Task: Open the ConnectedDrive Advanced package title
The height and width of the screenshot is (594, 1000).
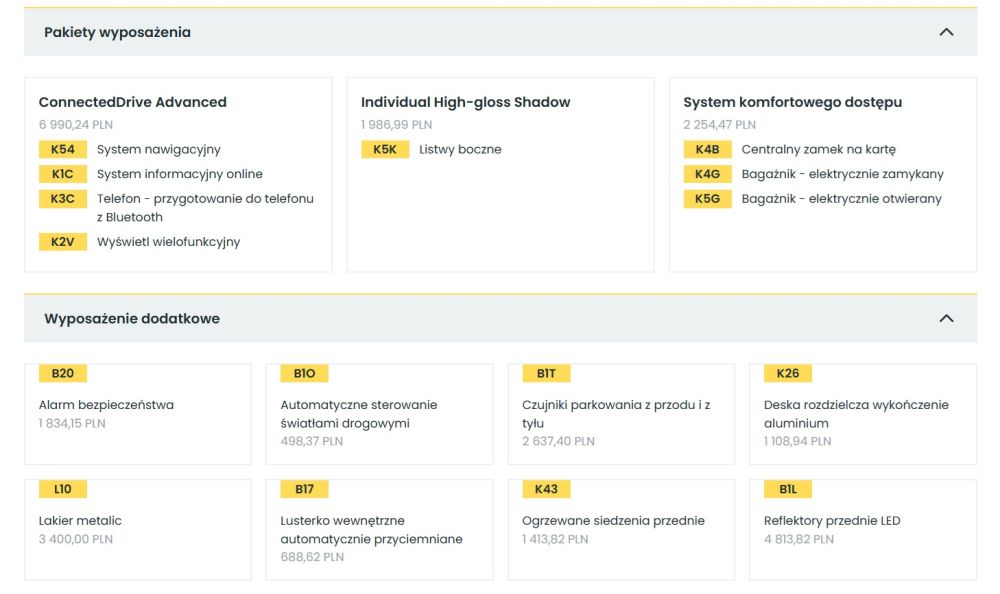Action: coord(133,102)
